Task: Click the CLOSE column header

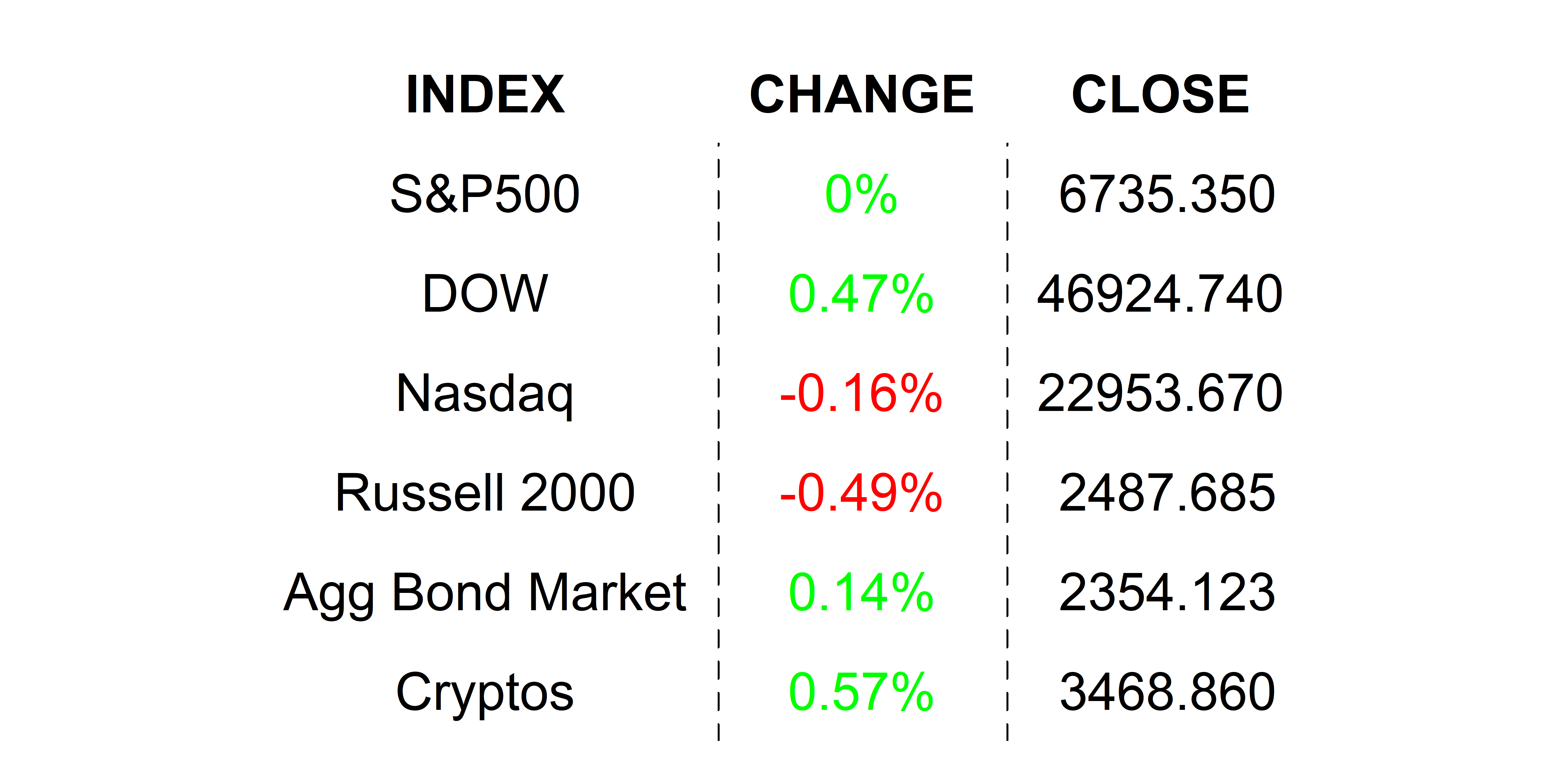Action: pos(1160,94)
